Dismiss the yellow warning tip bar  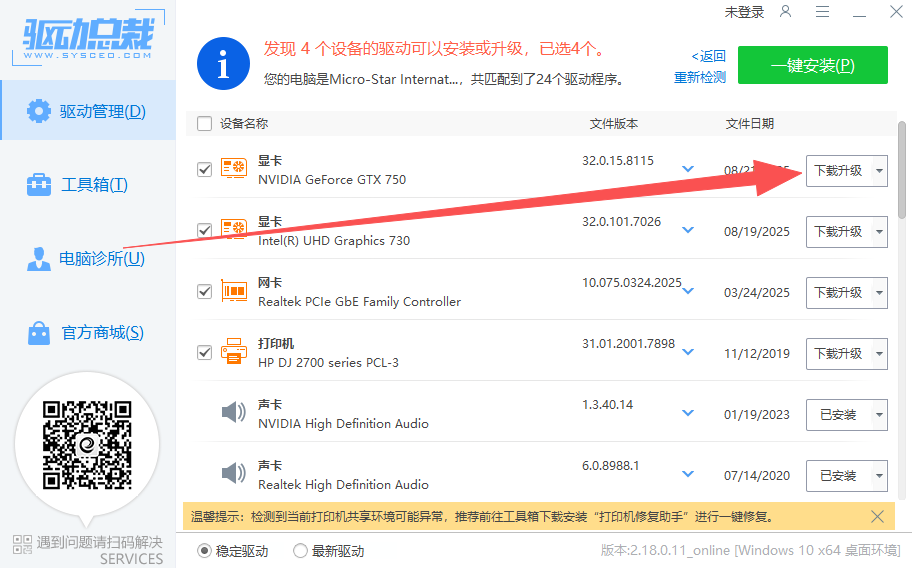click(877, 517)
